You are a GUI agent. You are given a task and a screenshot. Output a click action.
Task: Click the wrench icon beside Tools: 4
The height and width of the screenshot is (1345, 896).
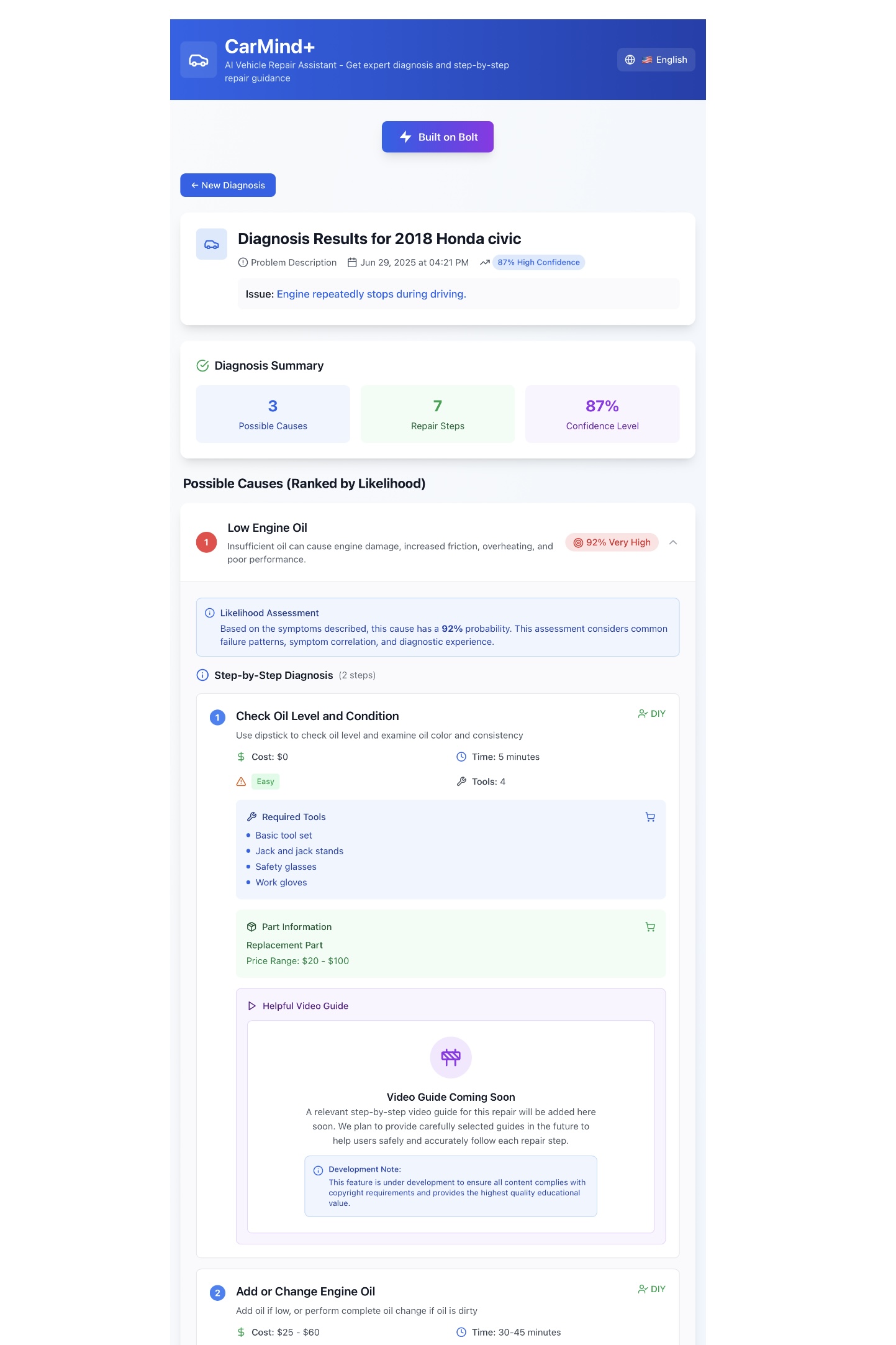461,782
